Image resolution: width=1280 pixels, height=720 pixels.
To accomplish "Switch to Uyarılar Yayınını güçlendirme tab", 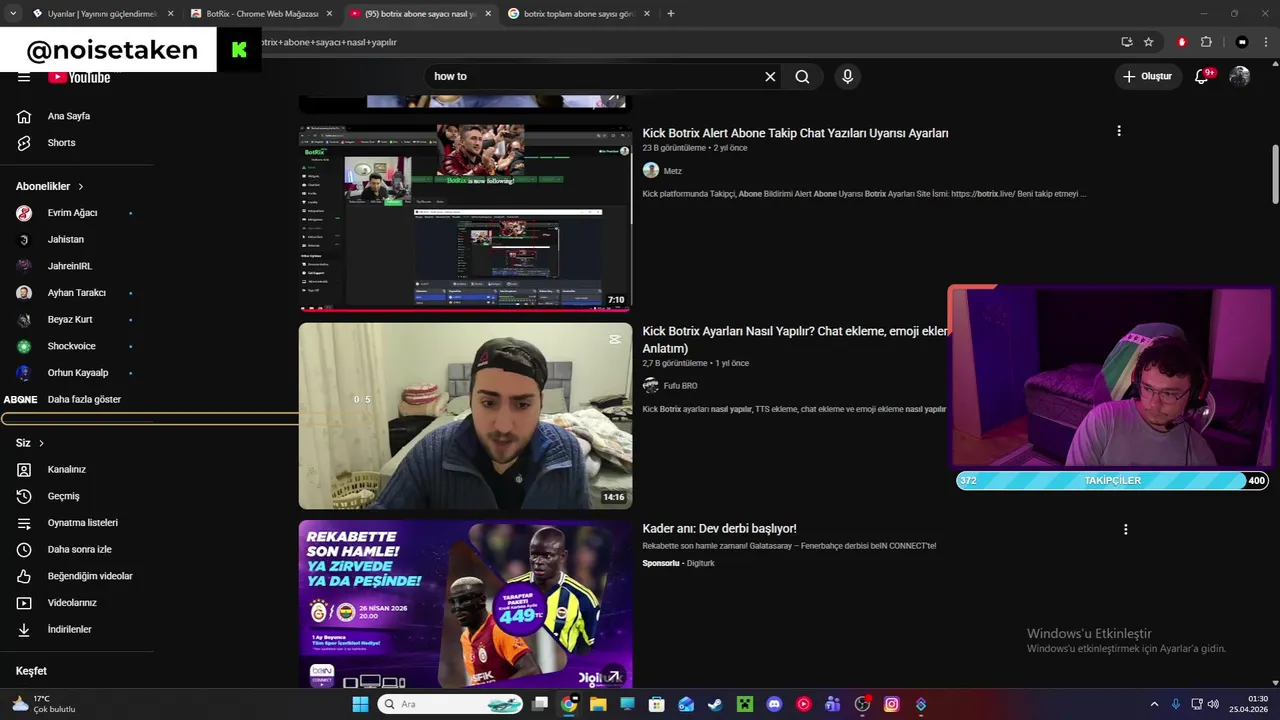I will coord(102,14).
